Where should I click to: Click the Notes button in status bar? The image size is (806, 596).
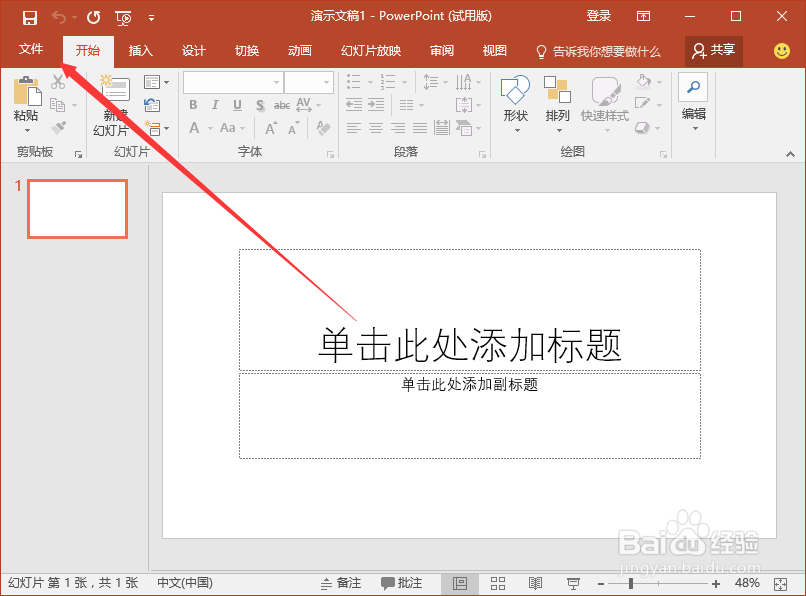tap(341, 583)
